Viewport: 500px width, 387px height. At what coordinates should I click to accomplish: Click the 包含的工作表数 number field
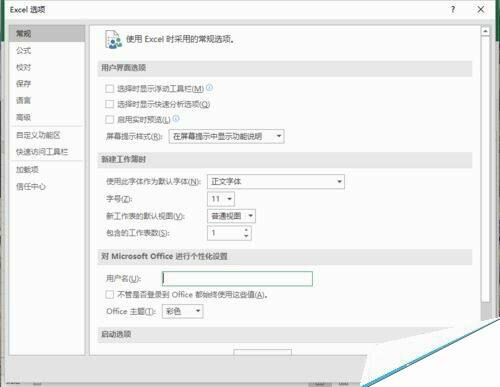(x=225, y=233)
